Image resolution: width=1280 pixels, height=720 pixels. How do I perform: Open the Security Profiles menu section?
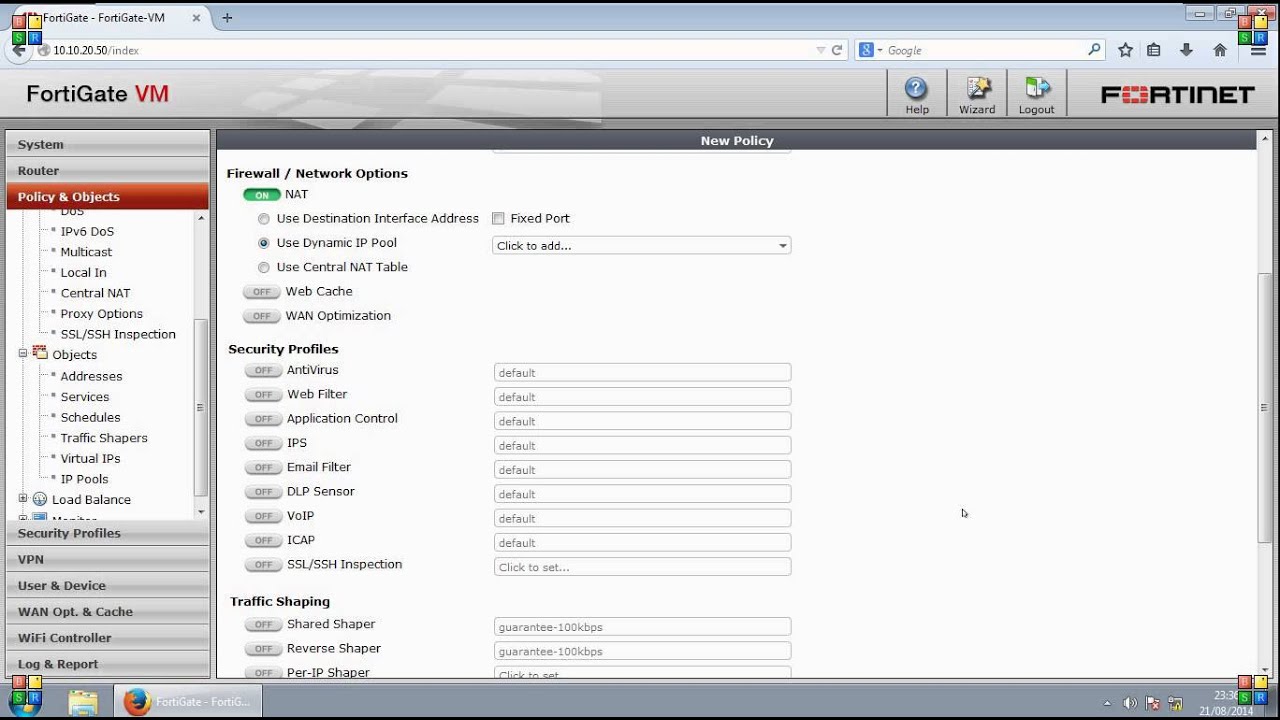(x=108, y=533)
